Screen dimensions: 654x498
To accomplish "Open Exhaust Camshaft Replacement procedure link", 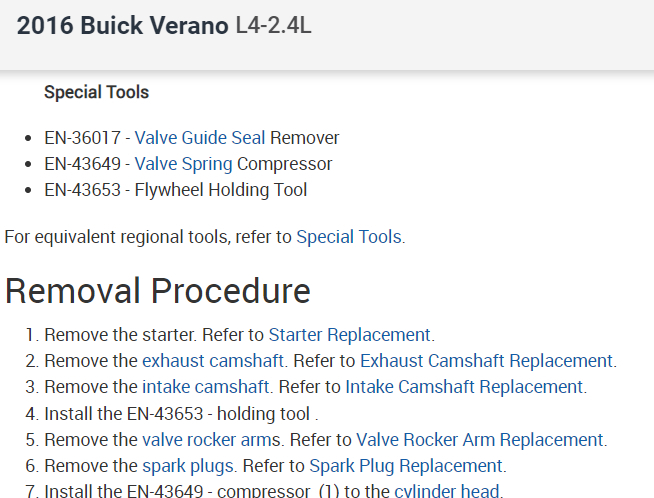I will pos(486,361).
